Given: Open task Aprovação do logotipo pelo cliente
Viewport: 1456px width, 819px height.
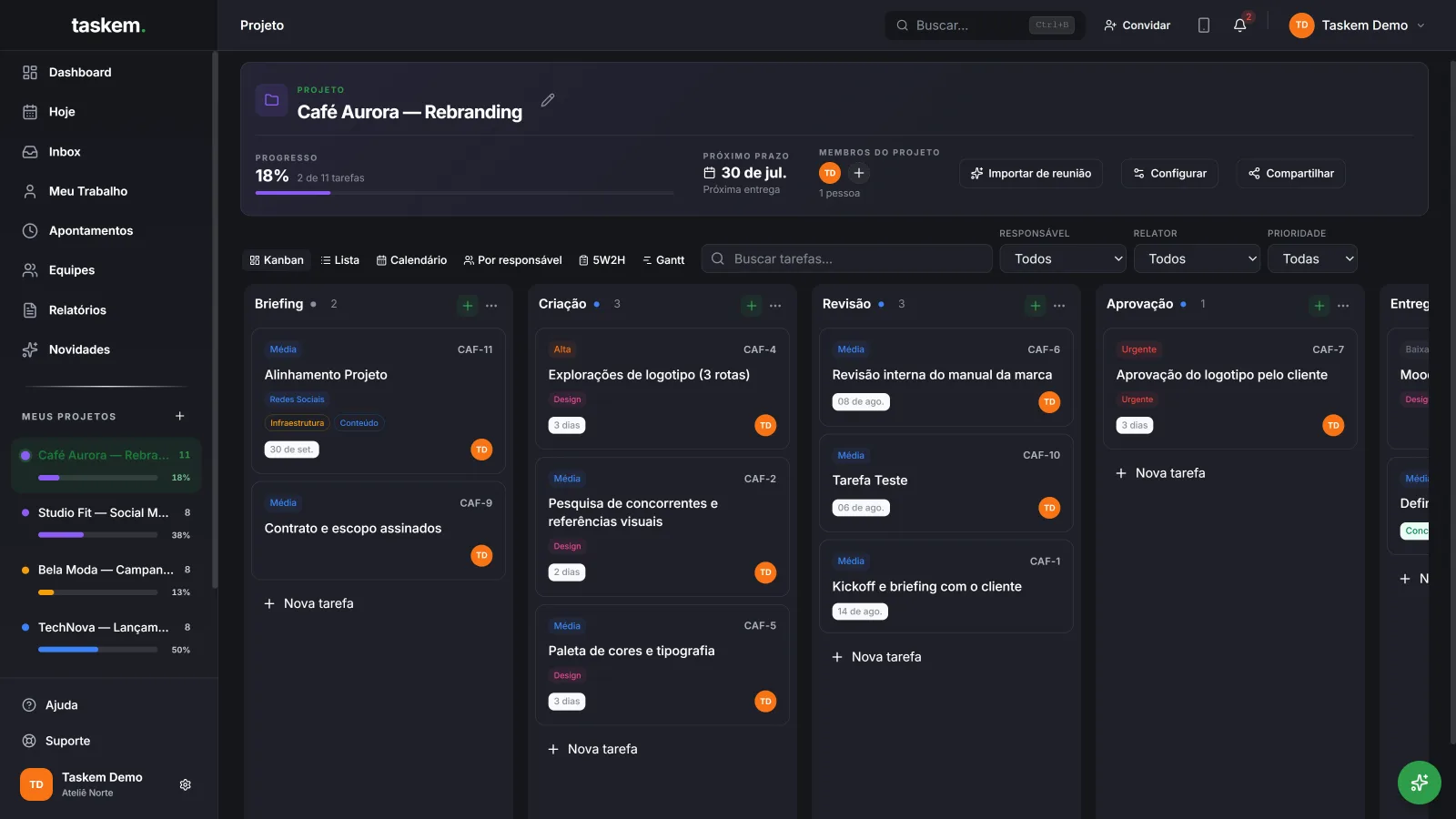Looking at the screenshot, I should point(1230,389).
